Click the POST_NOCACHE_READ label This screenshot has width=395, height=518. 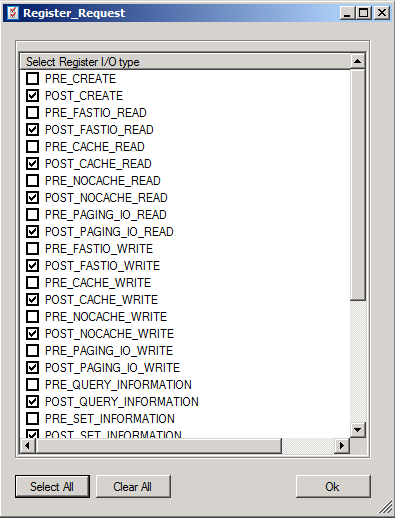[x=106, y=198]
